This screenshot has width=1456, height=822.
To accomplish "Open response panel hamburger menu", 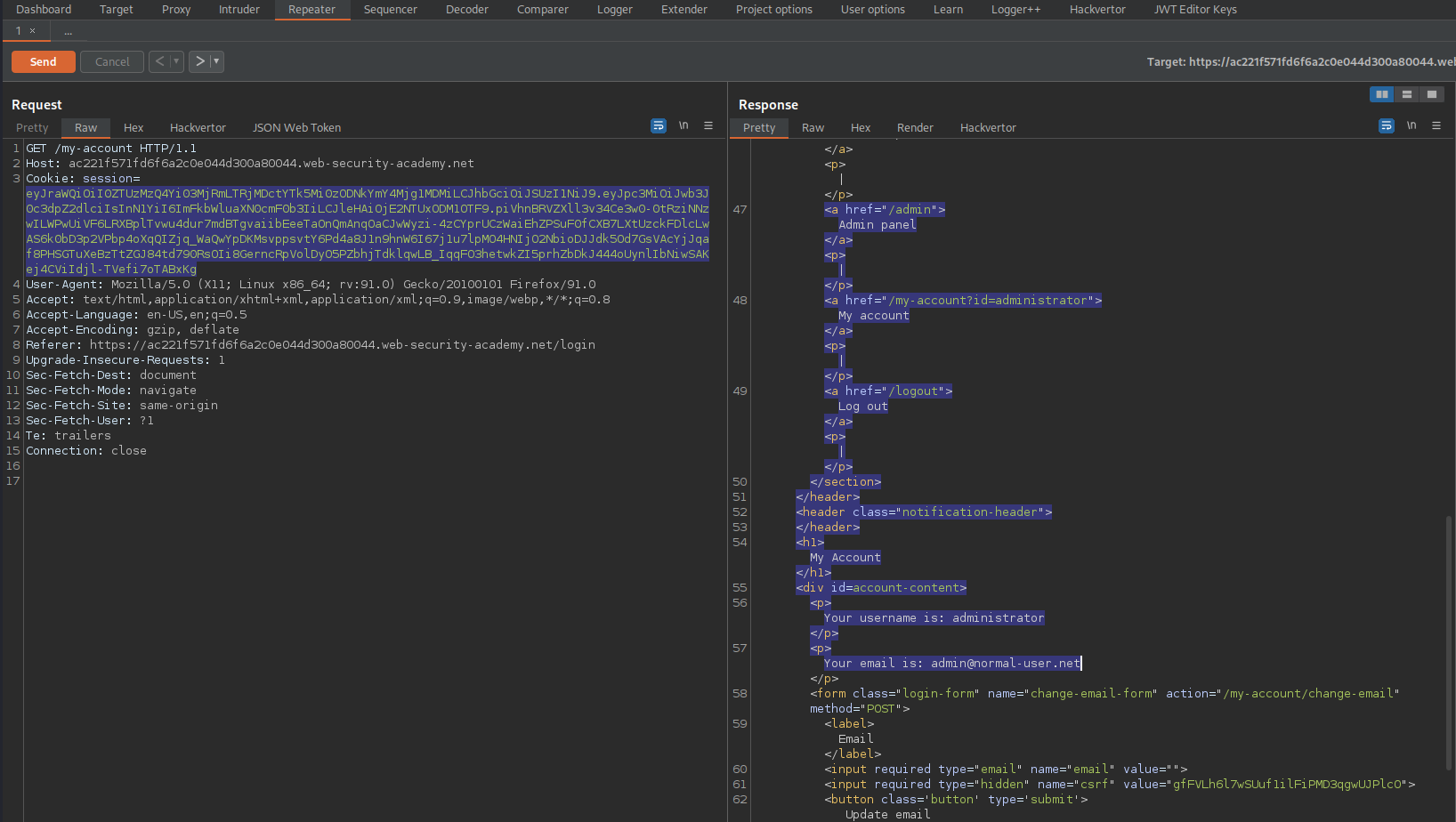I will click(x=1436, y=126).
